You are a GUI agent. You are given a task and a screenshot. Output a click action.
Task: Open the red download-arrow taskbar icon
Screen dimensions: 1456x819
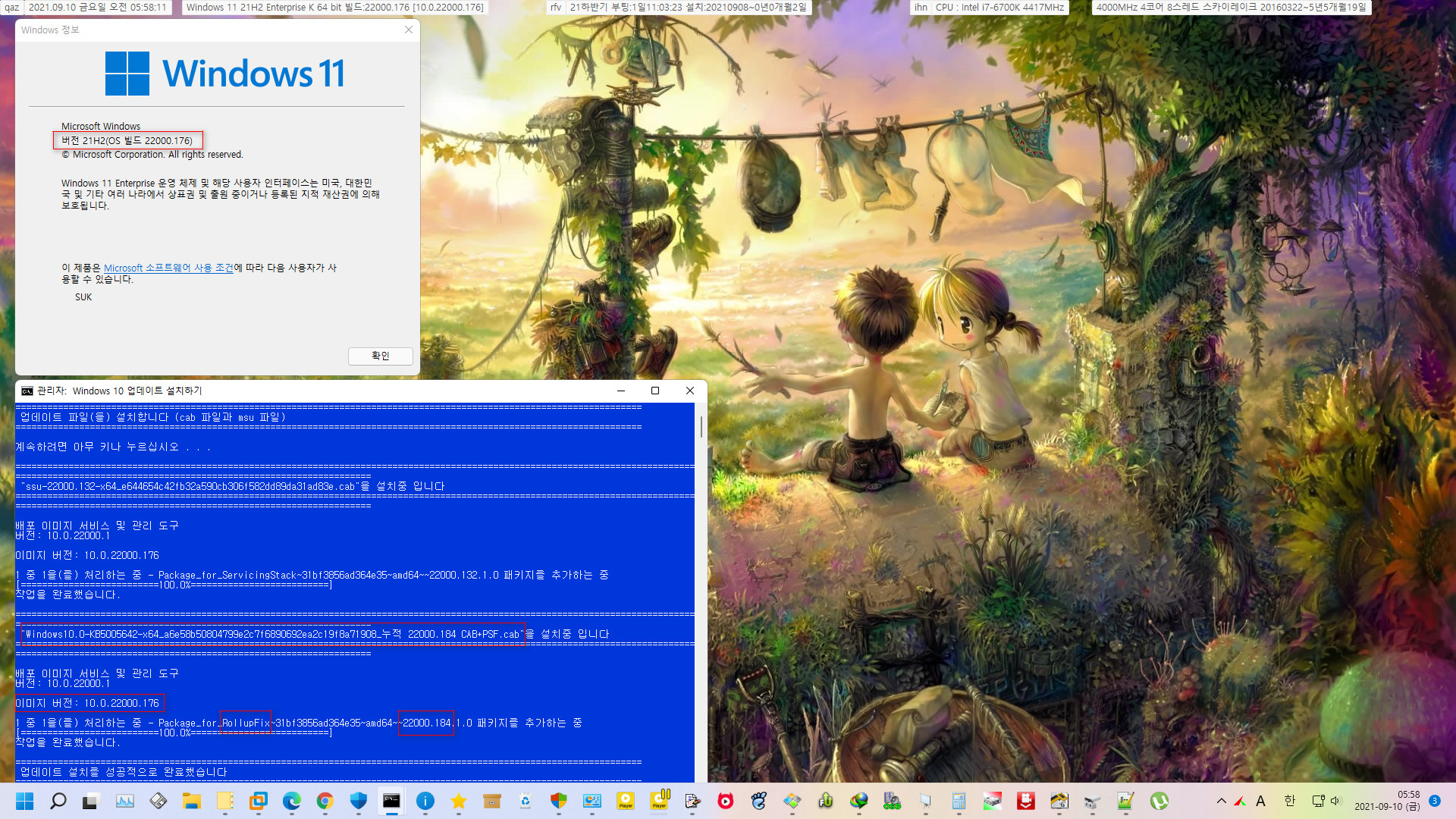(x=1026, y=801)
